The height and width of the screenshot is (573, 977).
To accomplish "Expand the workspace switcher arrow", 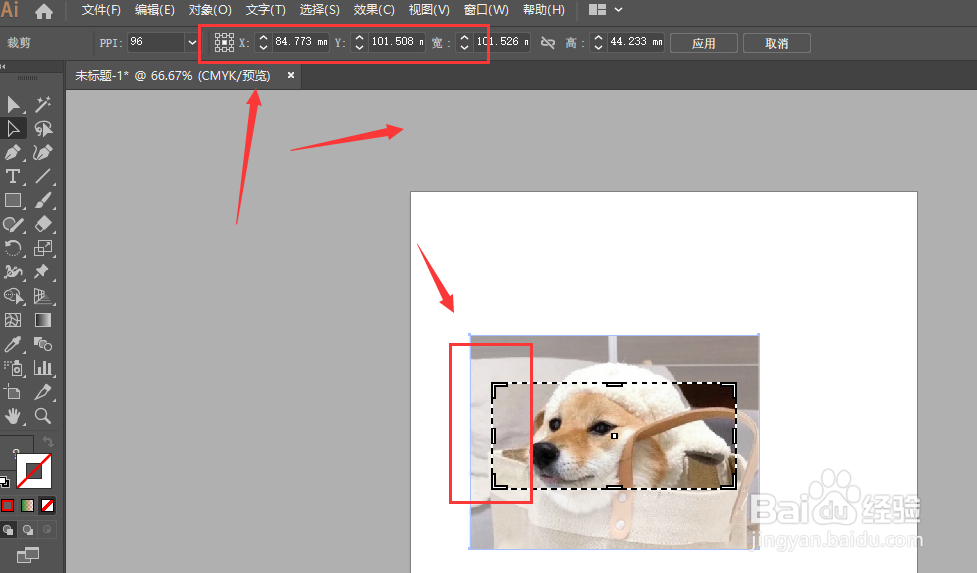I will 618,10.
